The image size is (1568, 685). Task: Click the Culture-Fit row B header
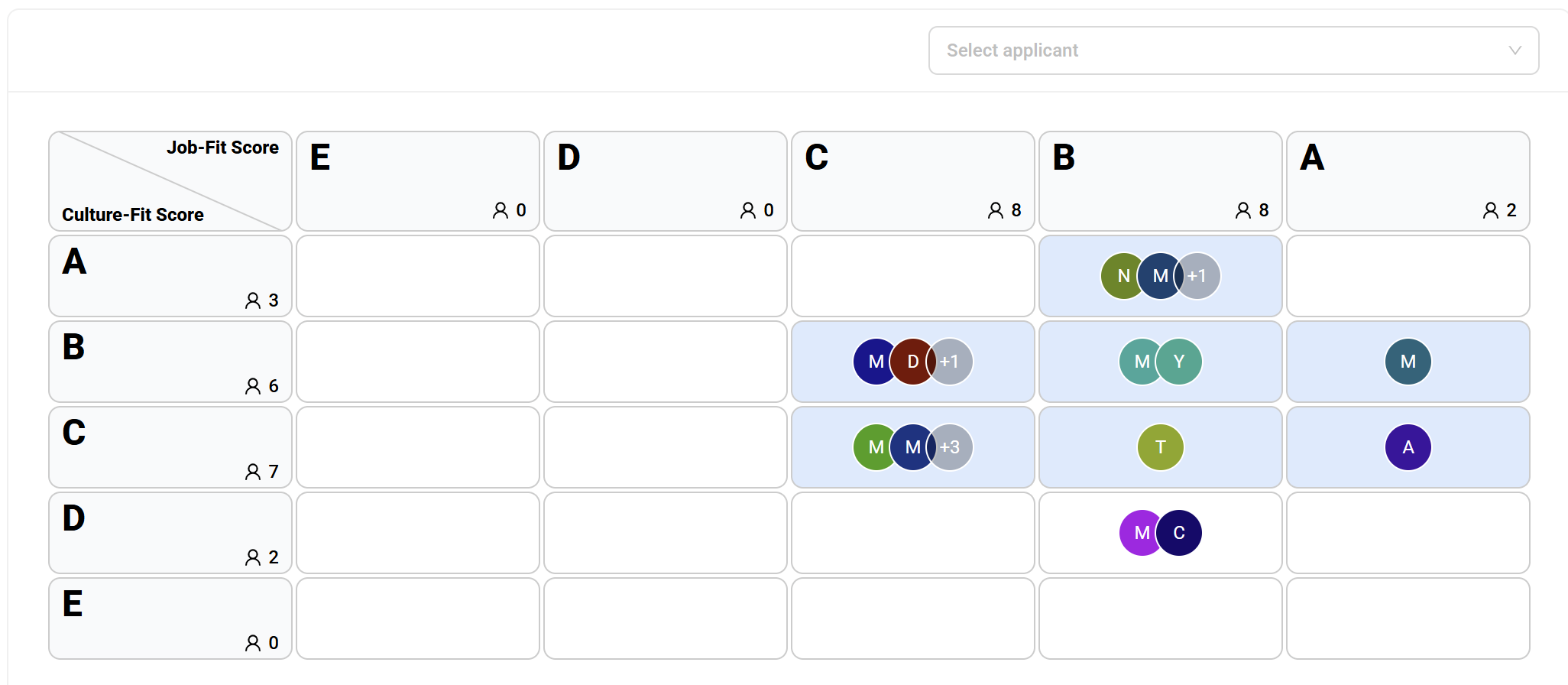170,362
